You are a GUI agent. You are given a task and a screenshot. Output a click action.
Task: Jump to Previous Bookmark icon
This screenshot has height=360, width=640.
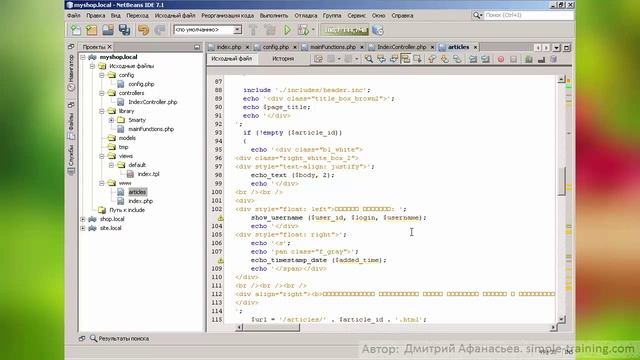point(432,59)
